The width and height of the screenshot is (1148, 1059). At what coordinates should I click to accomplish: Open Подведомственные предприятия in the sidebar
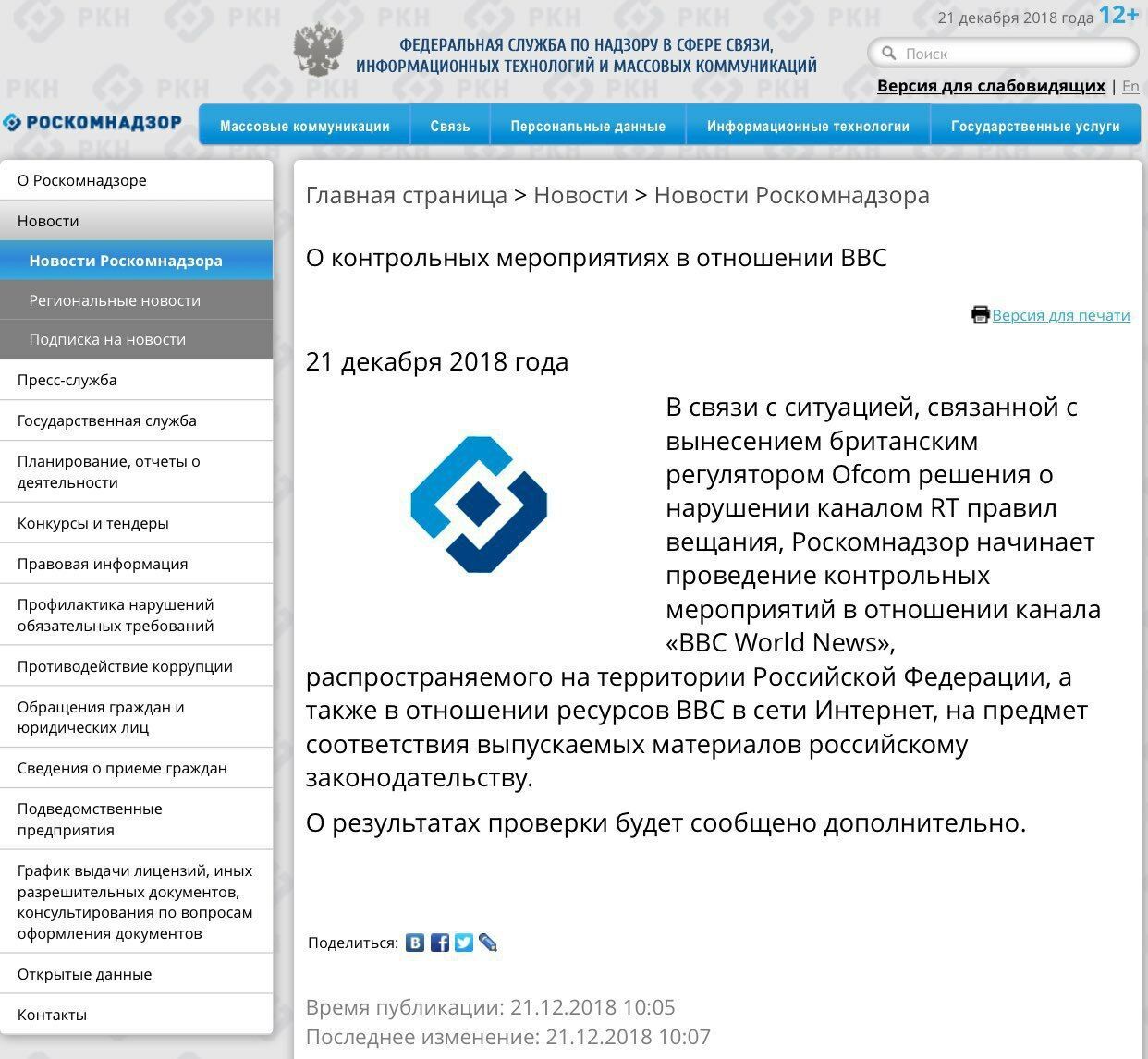point(137,819)
